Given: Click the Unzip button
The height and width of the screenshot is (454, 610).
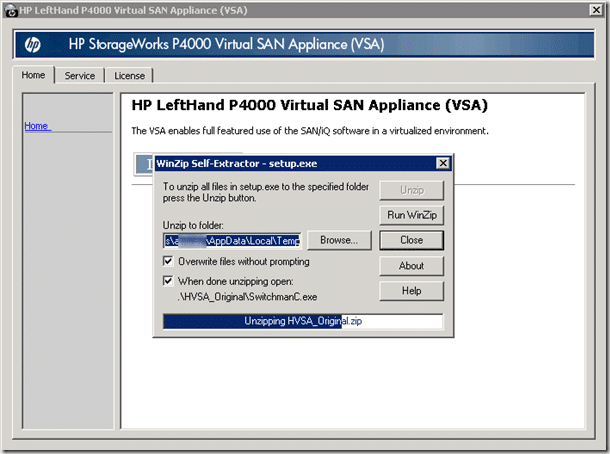Looking at the screenshot, I should click(x=412, y=190).
